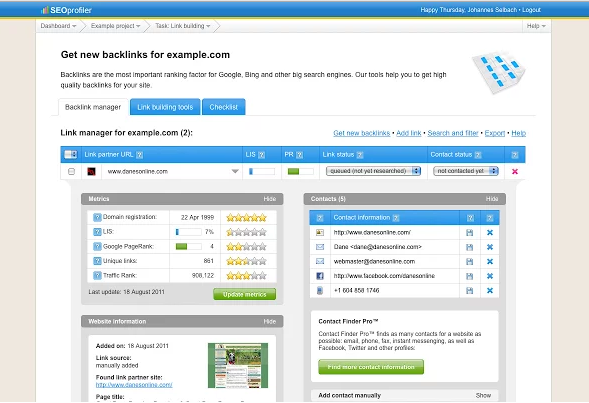Viewport: 589px width, 403px height.
Task: Click help icon next to Contact status header
Action: coord(478,155)
